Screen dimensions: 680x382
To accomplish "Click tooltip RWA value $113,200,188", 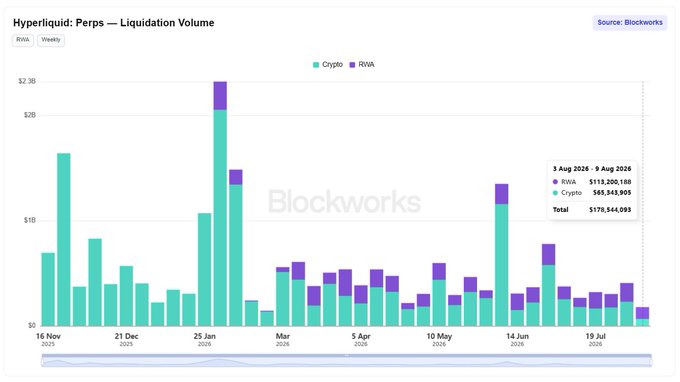I will click(610, 182).
